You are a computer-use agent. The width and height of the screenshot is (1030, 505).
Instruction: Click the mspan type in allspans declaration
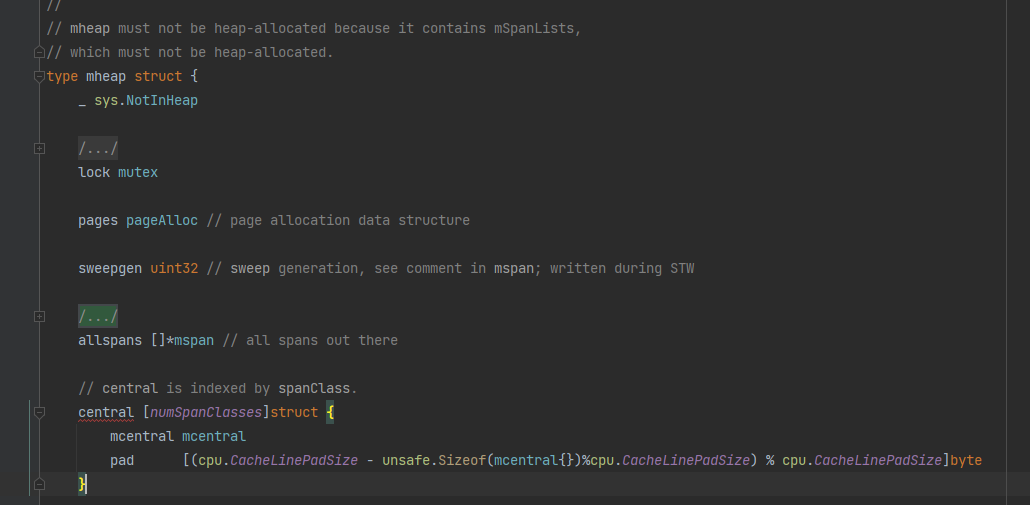pos(194,340)
